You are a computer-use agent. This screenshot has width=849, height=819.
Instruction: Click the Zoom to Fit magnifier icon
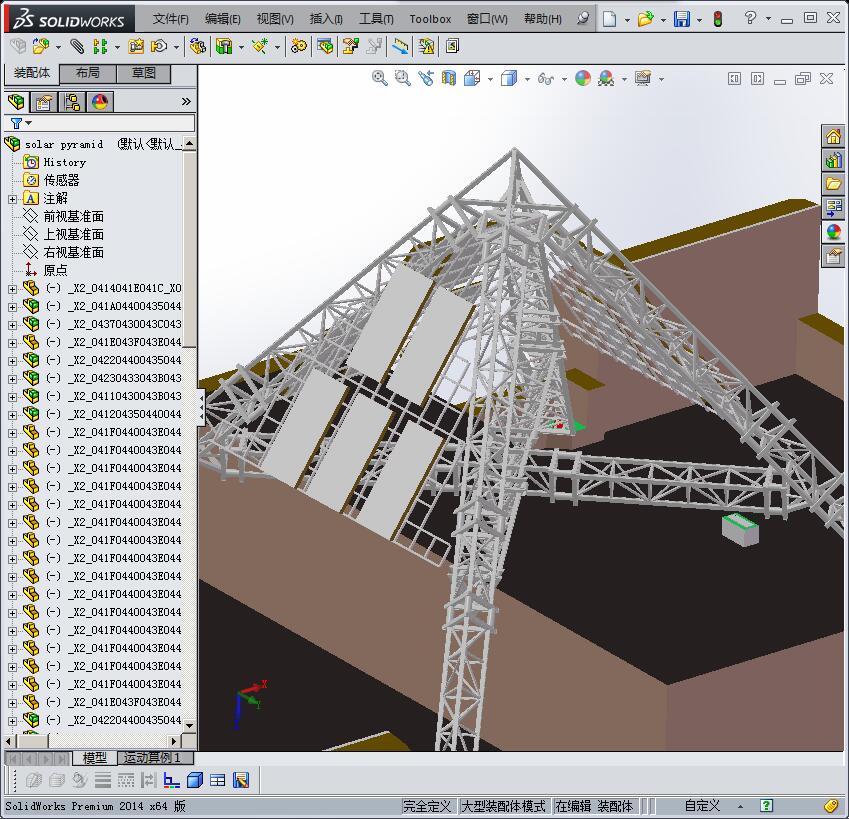(380, 78)
